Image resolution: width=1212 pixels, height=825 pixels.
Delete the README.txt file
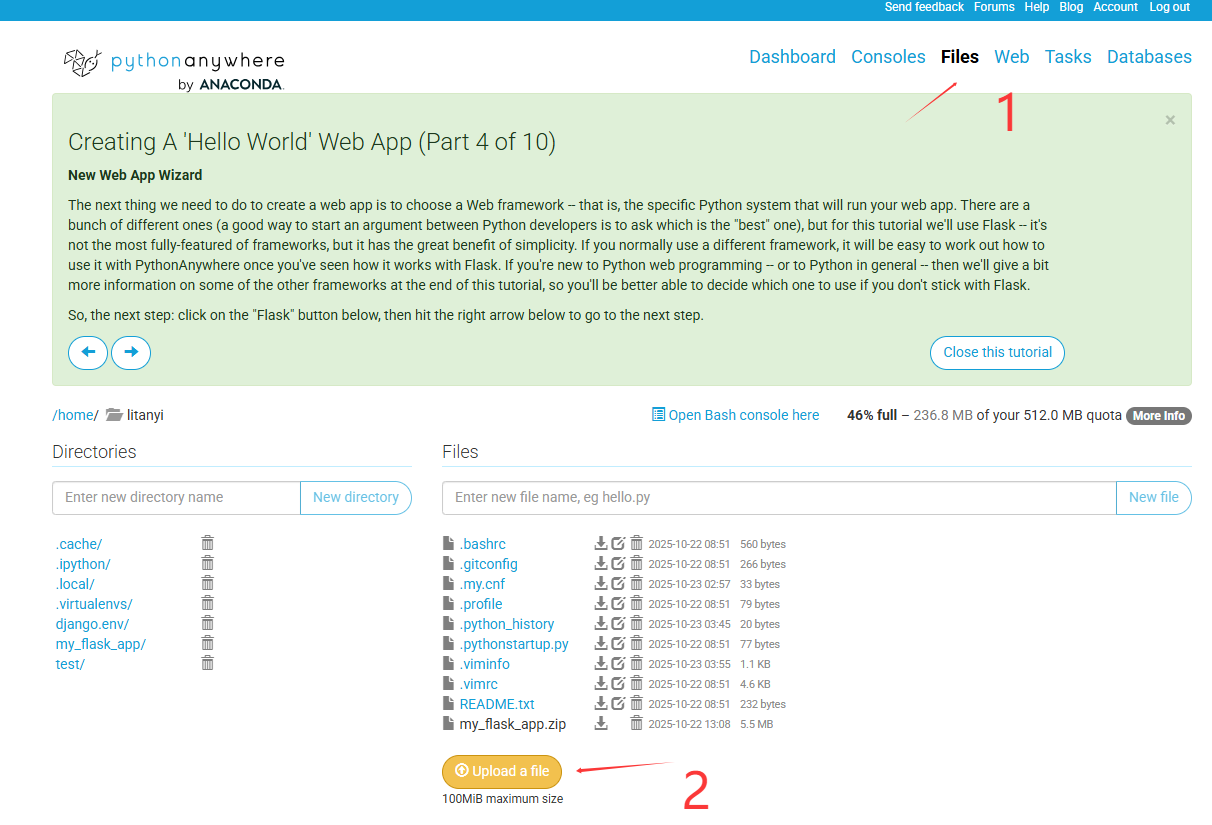[636, 703]
